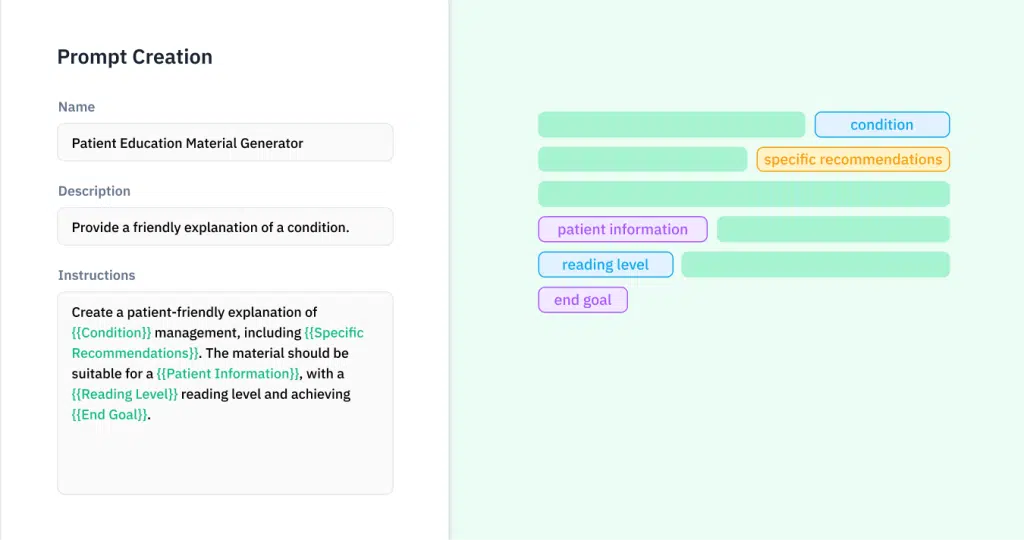Select the blue condition tag
The width and height of the screenshot is (1024, 540).
(882, 125)
